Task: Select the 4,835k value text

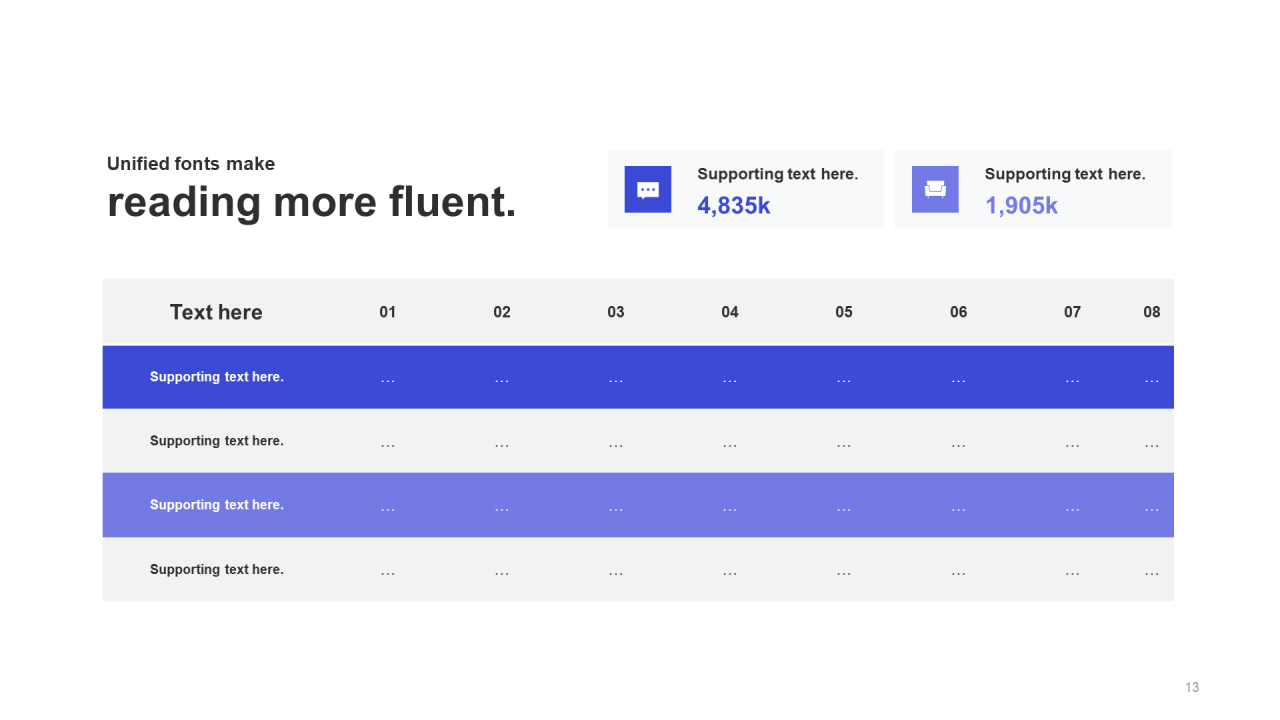Action: click(x=734, y=206)
